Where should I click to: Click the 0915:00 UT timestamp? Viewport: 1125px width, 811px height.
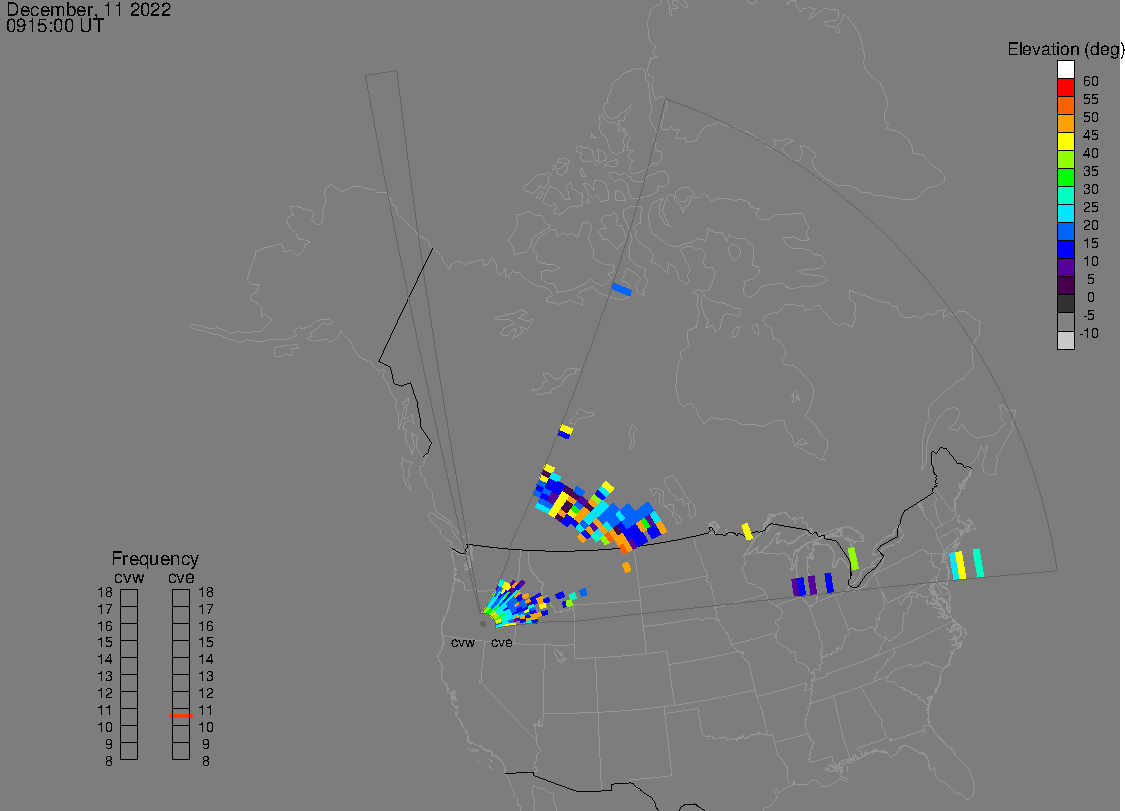point(55,27)
